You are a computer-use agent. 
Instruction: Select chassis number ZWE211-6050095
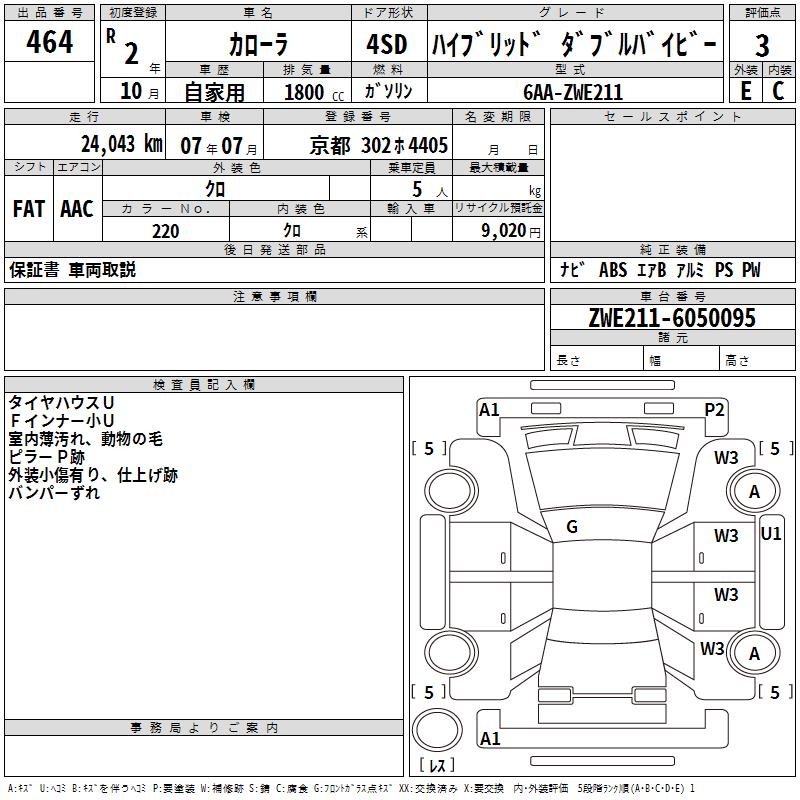point(672,318)
